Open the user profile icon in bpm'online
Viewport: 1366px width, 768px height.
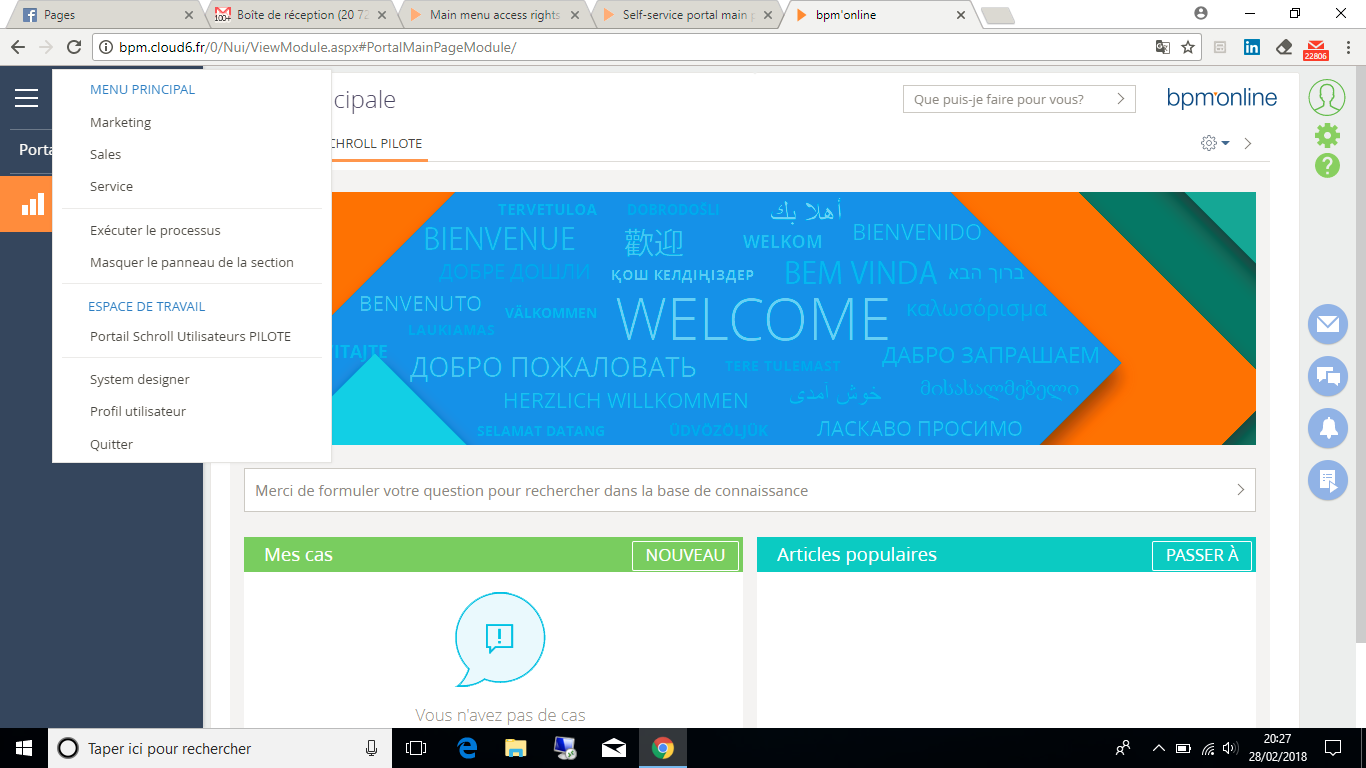point(1327,97)
